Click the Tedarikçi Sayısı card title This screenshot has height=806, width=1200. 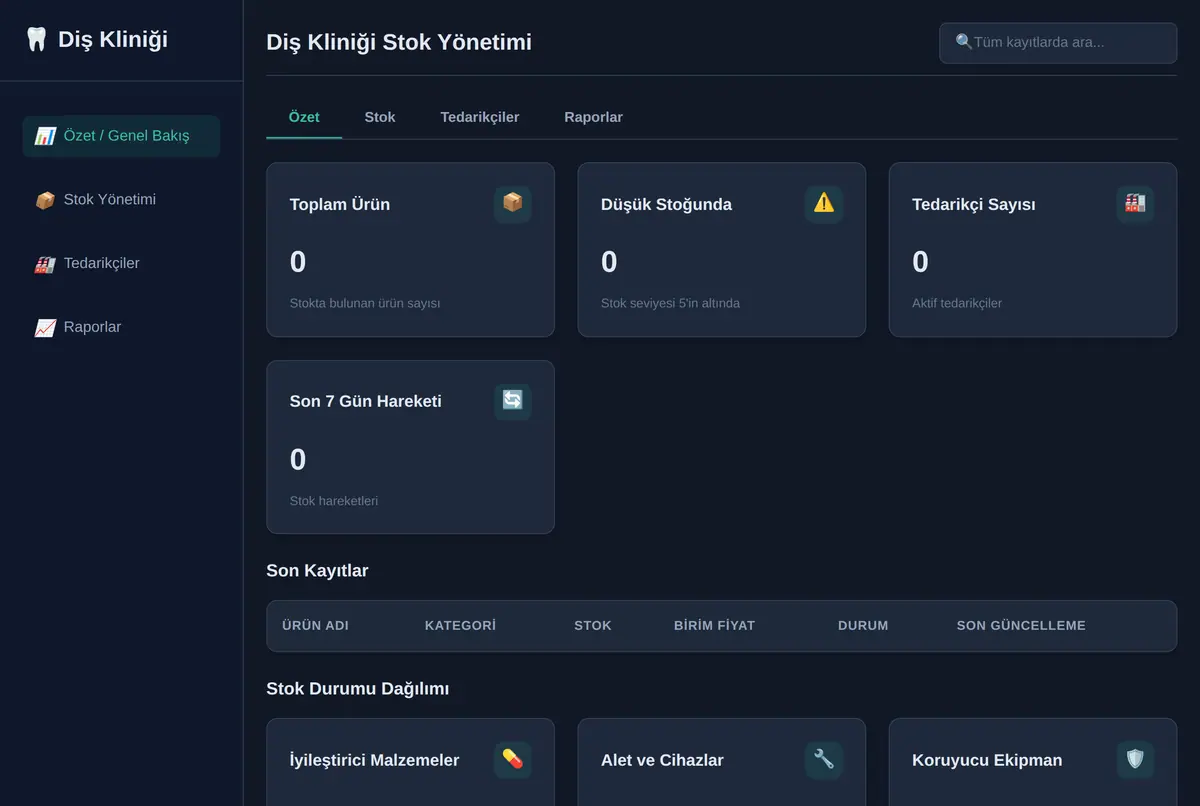tap(974, 204)
